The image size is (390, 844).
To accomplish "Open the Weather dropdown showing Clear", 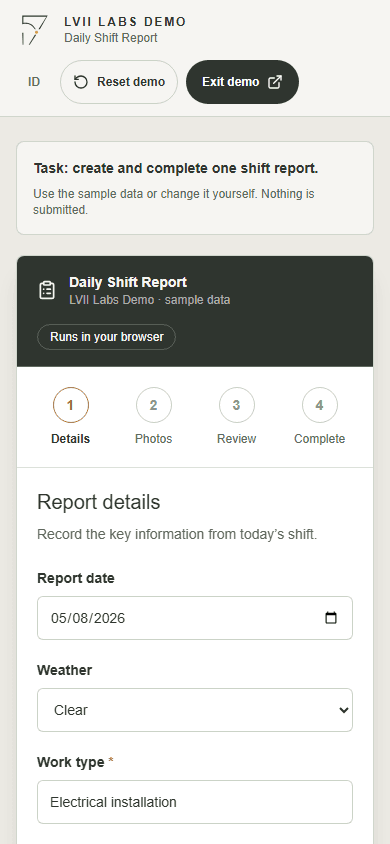I will tap(195, 710).
